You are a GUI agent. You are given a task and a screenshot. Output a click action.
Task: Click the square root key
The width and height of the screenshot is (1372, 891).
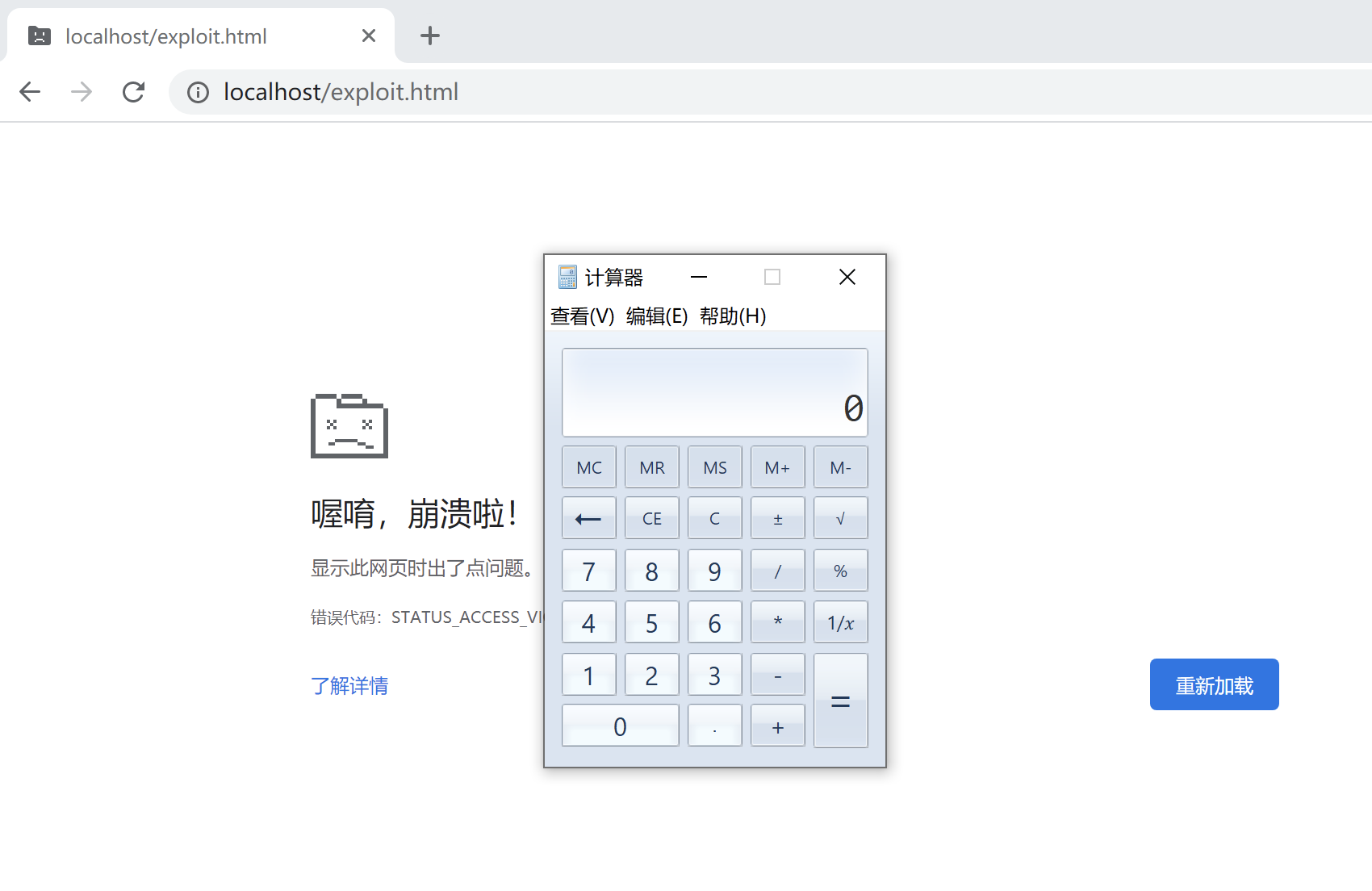[841, 518]
